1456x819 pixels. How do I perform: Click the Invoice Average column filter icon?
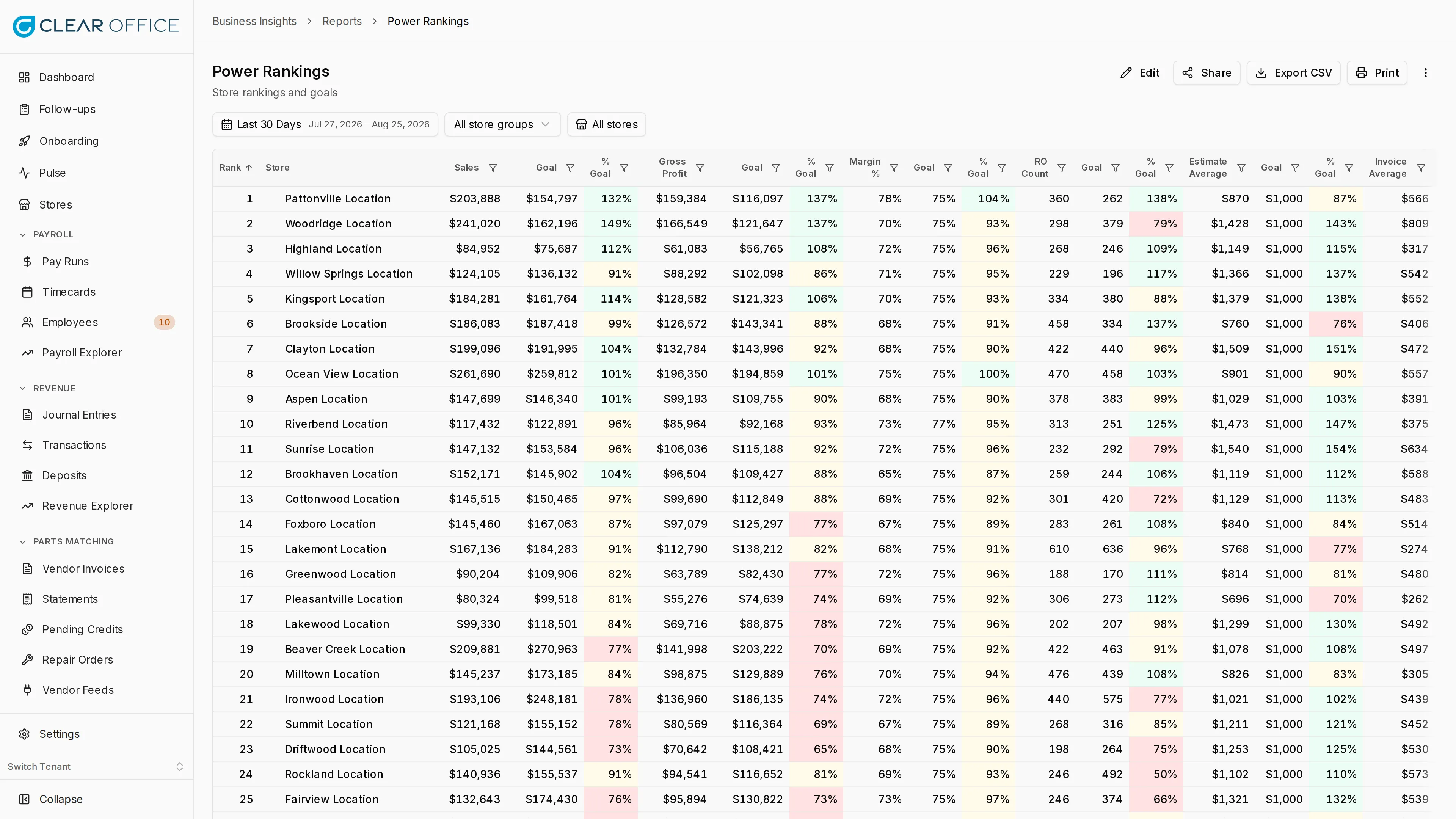tap(1421, 168)
